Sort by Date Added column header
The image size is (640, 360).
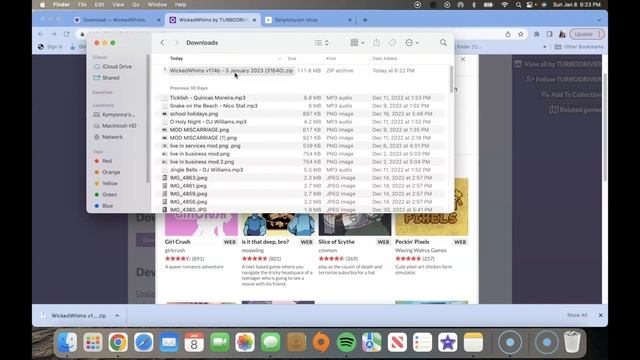[x=384, y=58]
